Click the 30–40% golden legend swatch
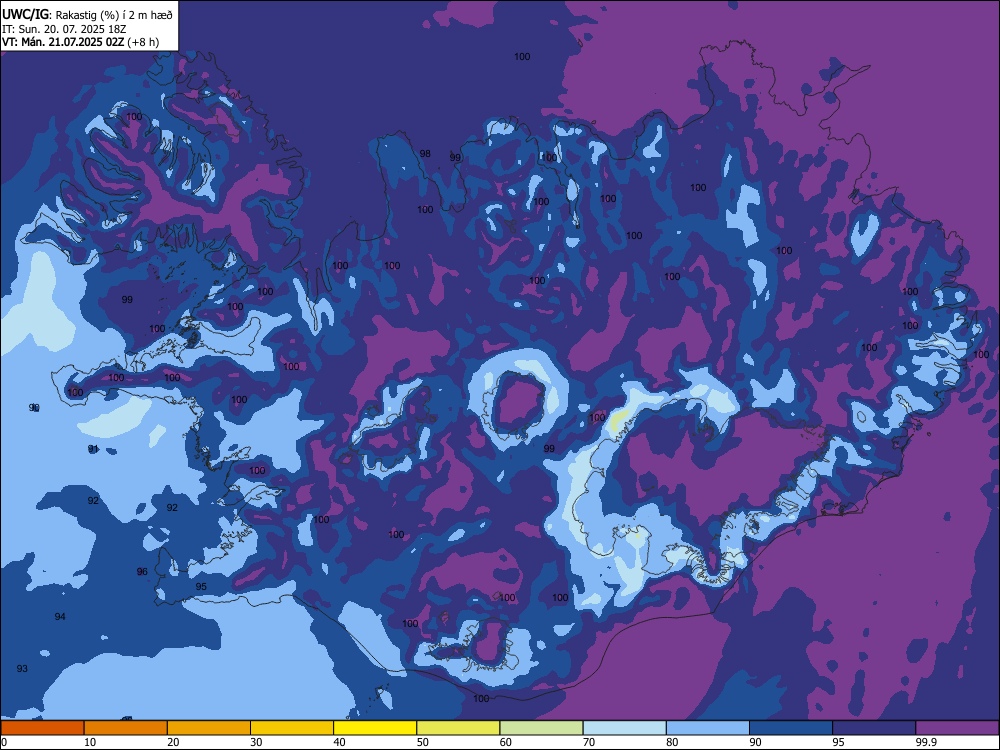Viewport: 1000px width, 750px height. [292, 728]
